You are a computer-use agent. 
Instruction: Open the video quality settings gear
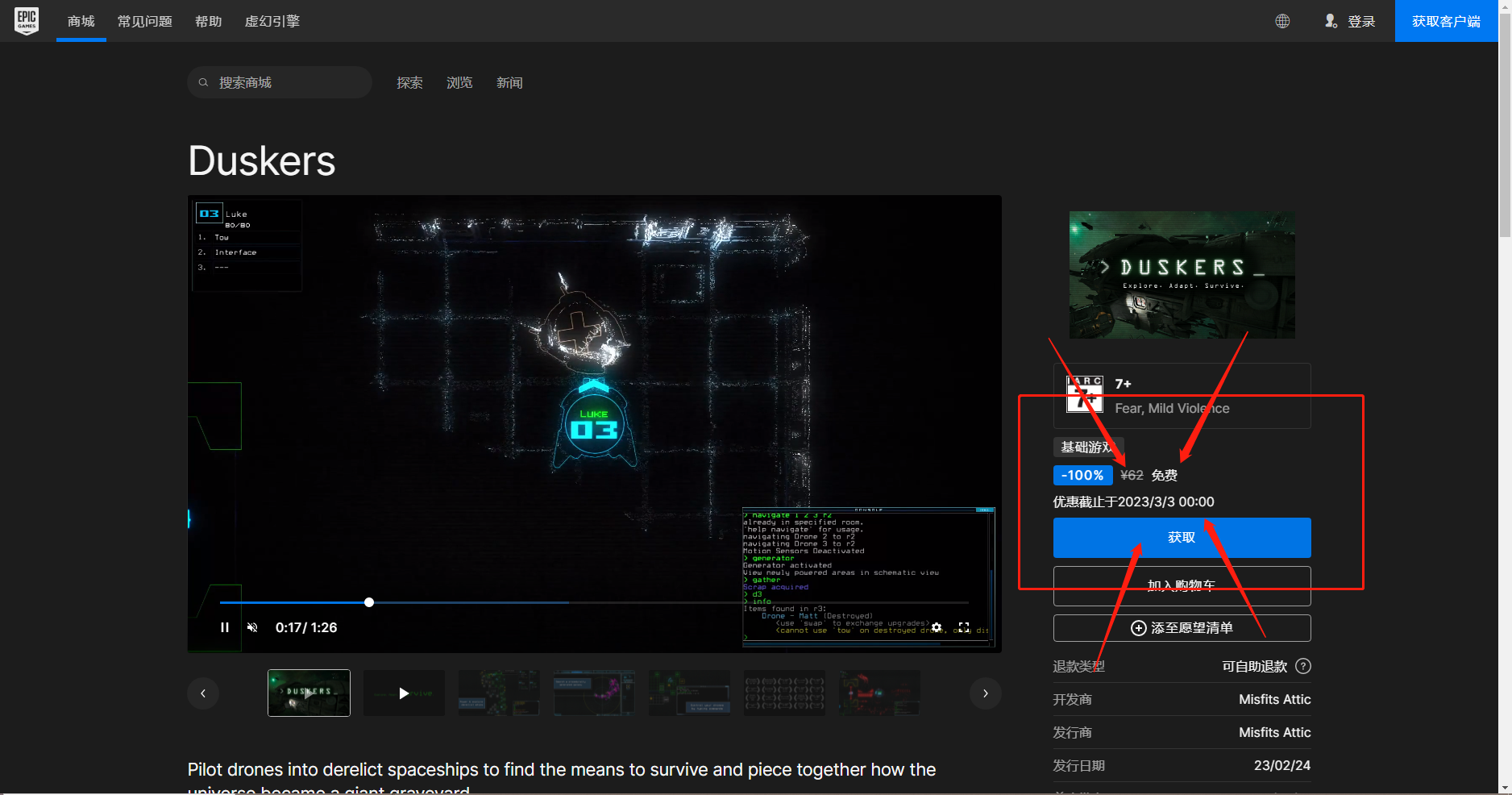coord(937,627)
